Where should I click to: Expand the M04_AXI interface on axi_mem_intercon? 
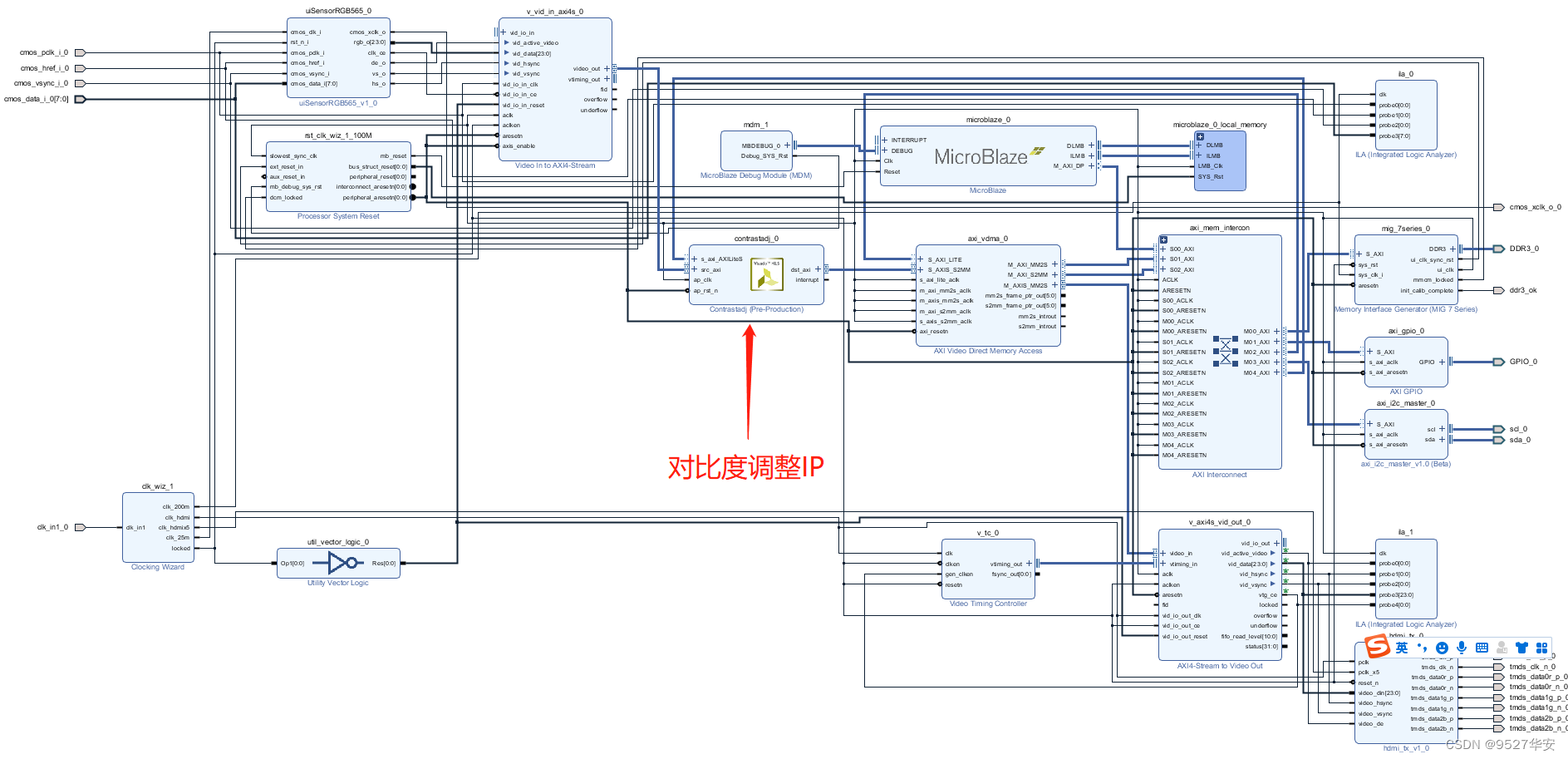(1277, 372)
